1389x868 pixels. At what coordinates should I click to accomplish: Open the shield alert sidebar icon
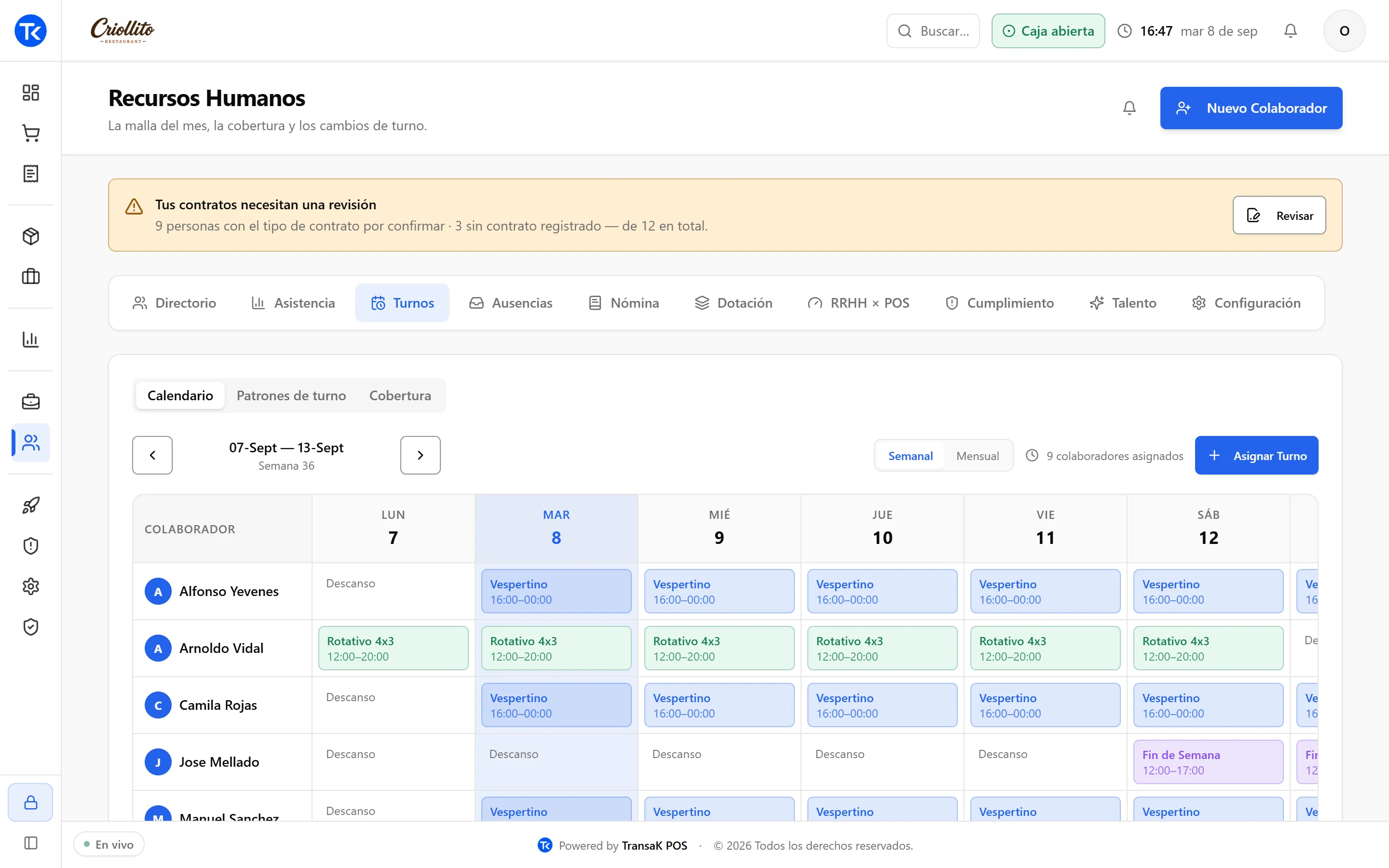[30, 545]
